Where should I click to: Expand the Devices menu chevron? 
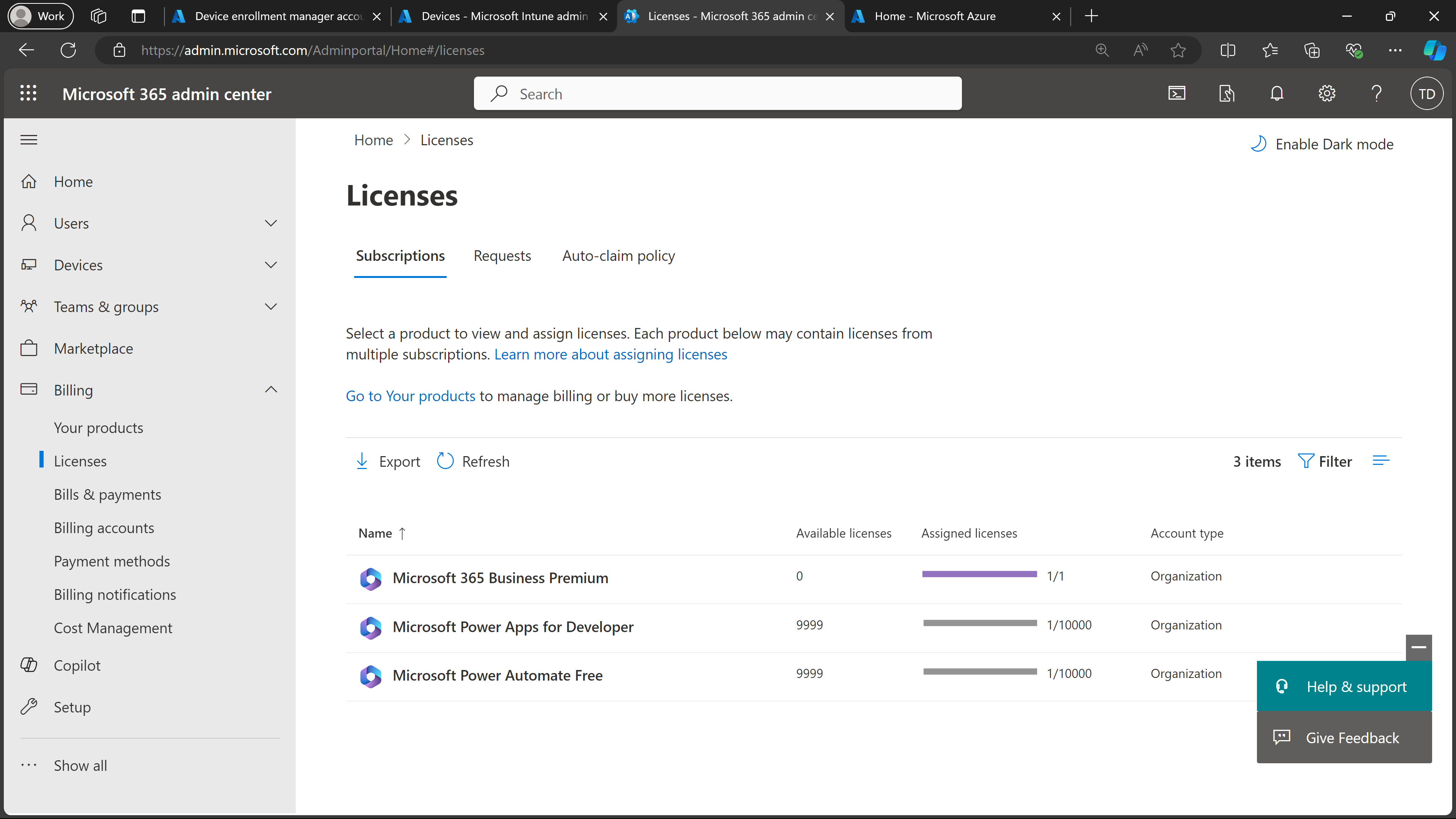click(x=271, y=265)
